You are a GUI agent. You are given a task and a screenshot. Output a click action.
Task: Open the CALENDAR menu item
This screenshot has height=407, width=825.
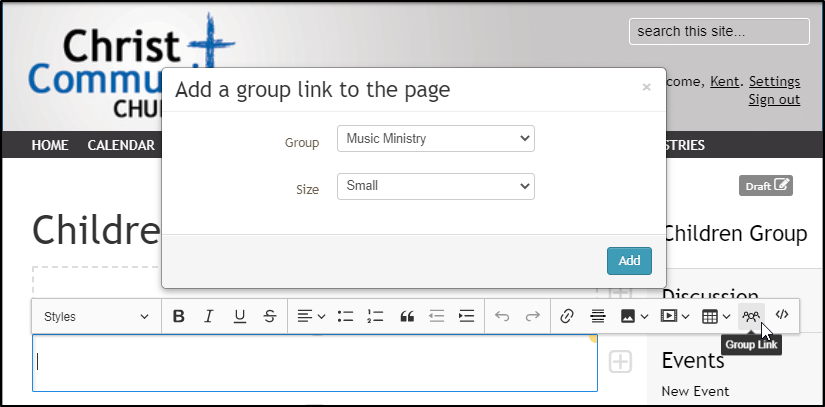point(121,145)
